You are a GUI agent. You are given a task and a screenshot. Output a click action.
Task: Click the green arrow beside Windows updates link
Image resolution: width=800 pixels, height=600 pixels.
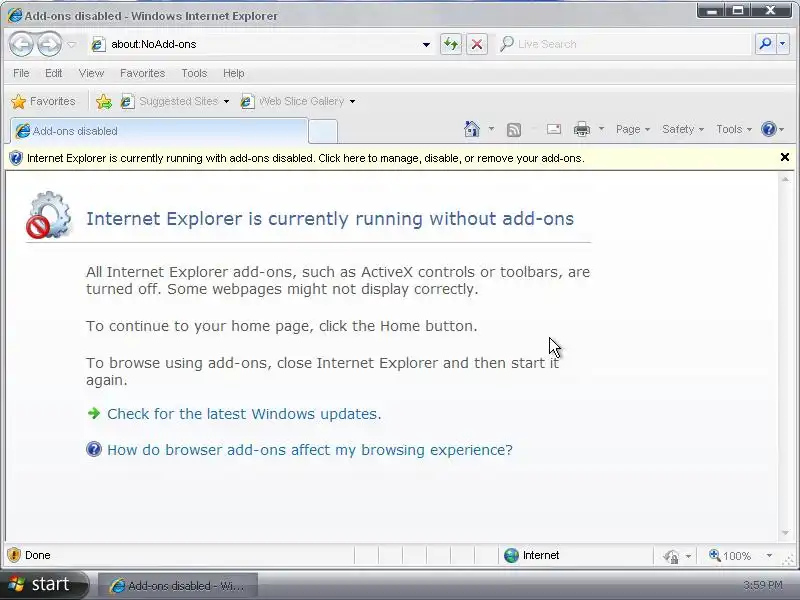pos(94,413)
